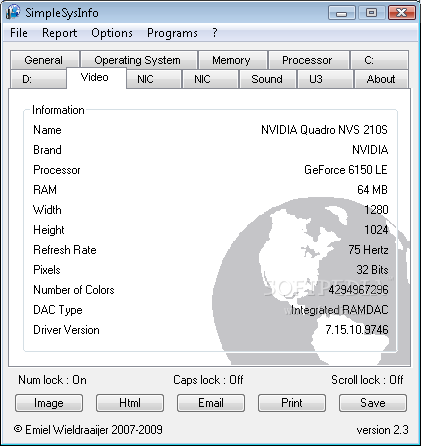Click the driver version 7.15.10.9746
This screenshot has height=446, width=421.
click(357, 330)
